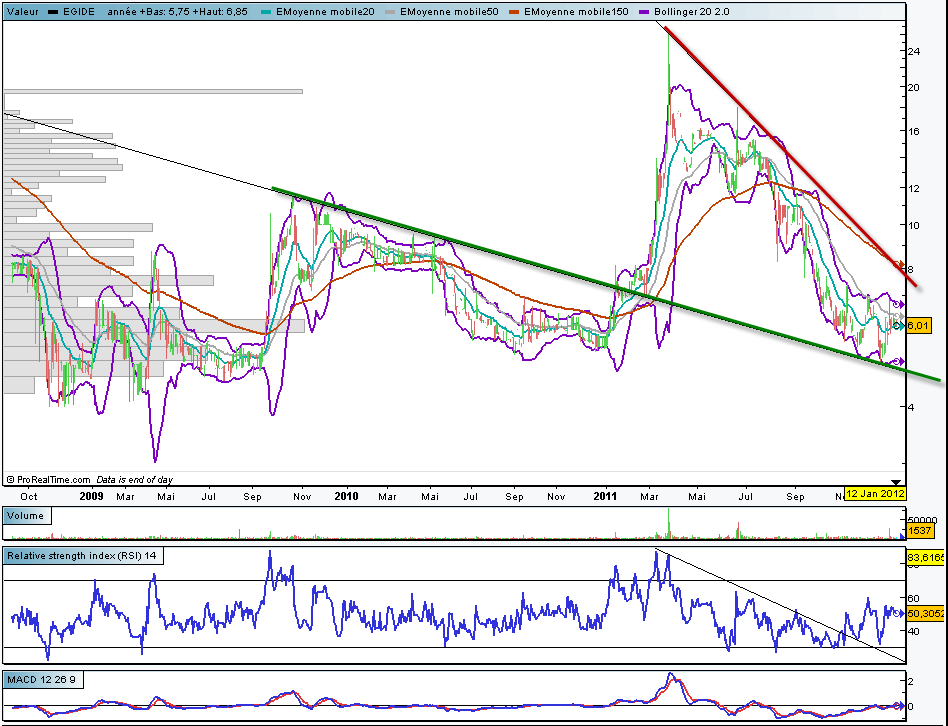Click the ProRealTime copyright icon

pos(10,480)
